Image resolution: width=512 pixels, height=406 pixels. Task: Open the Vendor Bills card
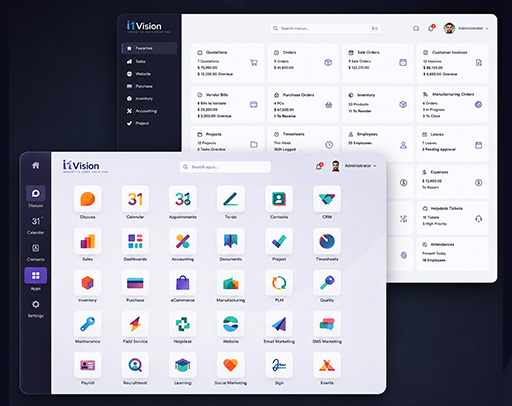click(x=228, y=105)
